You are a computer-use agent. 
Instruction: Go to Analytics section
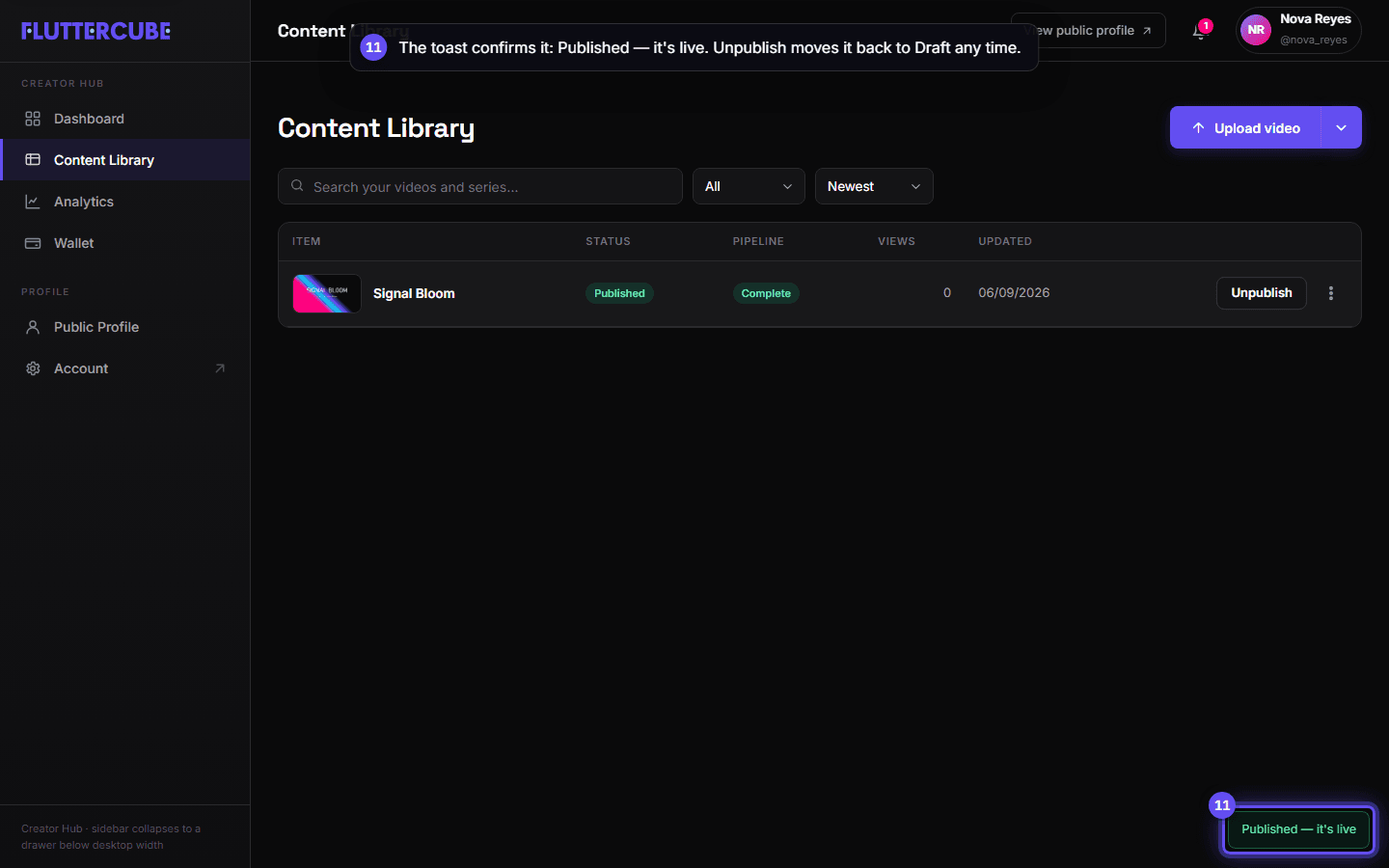[125, 202]
